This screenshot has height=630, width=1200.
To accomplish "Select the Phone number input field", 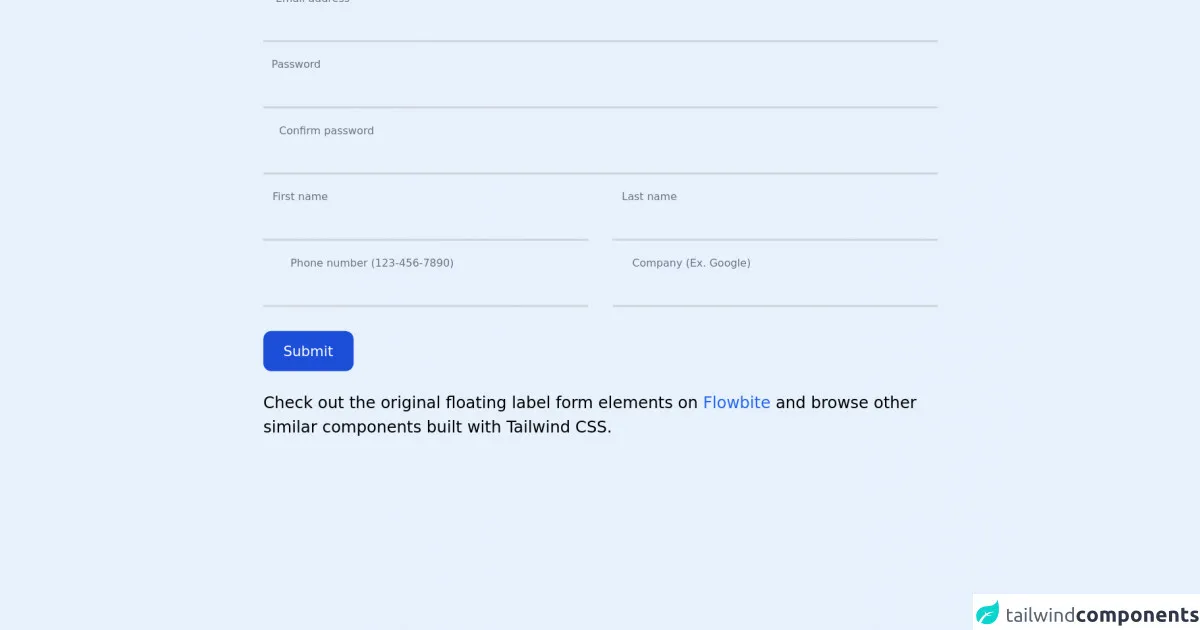I will (x=425, y=289).
